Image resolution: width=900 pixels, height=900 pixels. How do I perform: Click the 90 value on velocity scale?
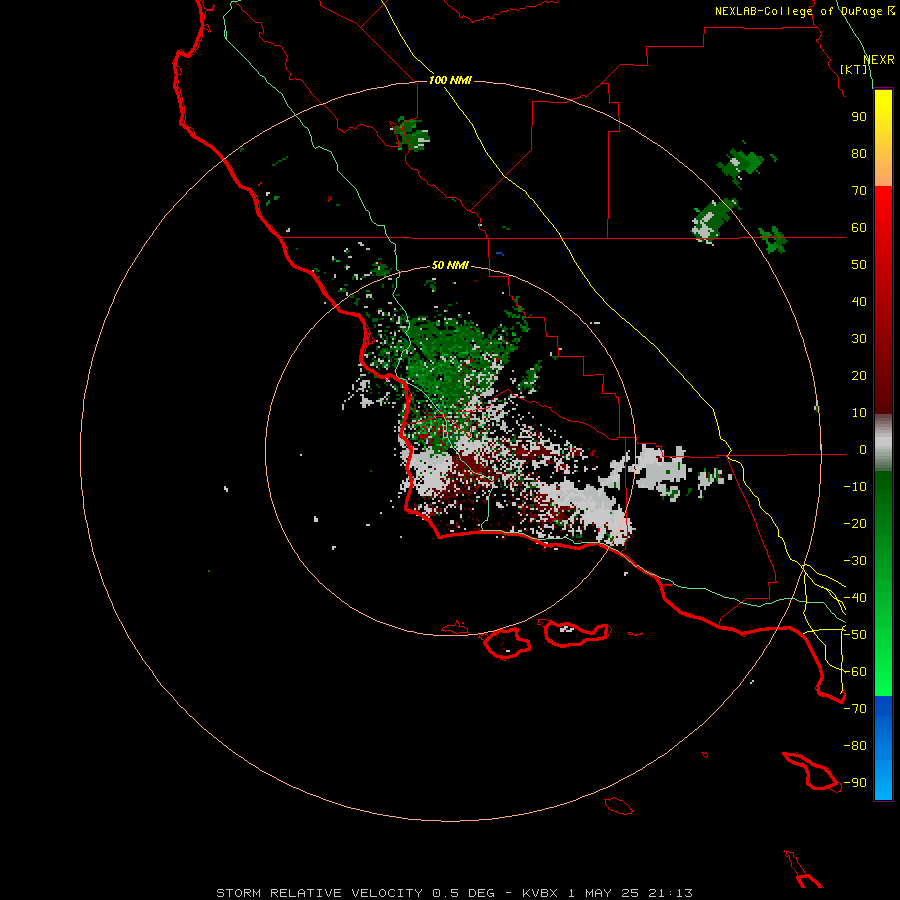pyautogui.click(x=859, y=117)
